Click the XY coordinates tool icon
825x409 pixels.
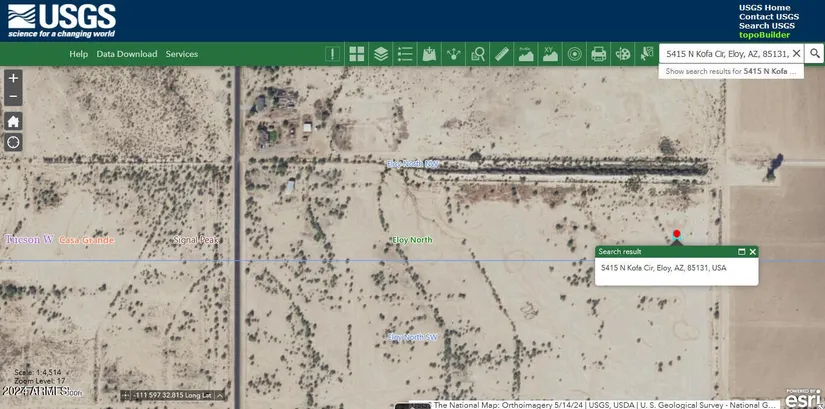[550, 54]
